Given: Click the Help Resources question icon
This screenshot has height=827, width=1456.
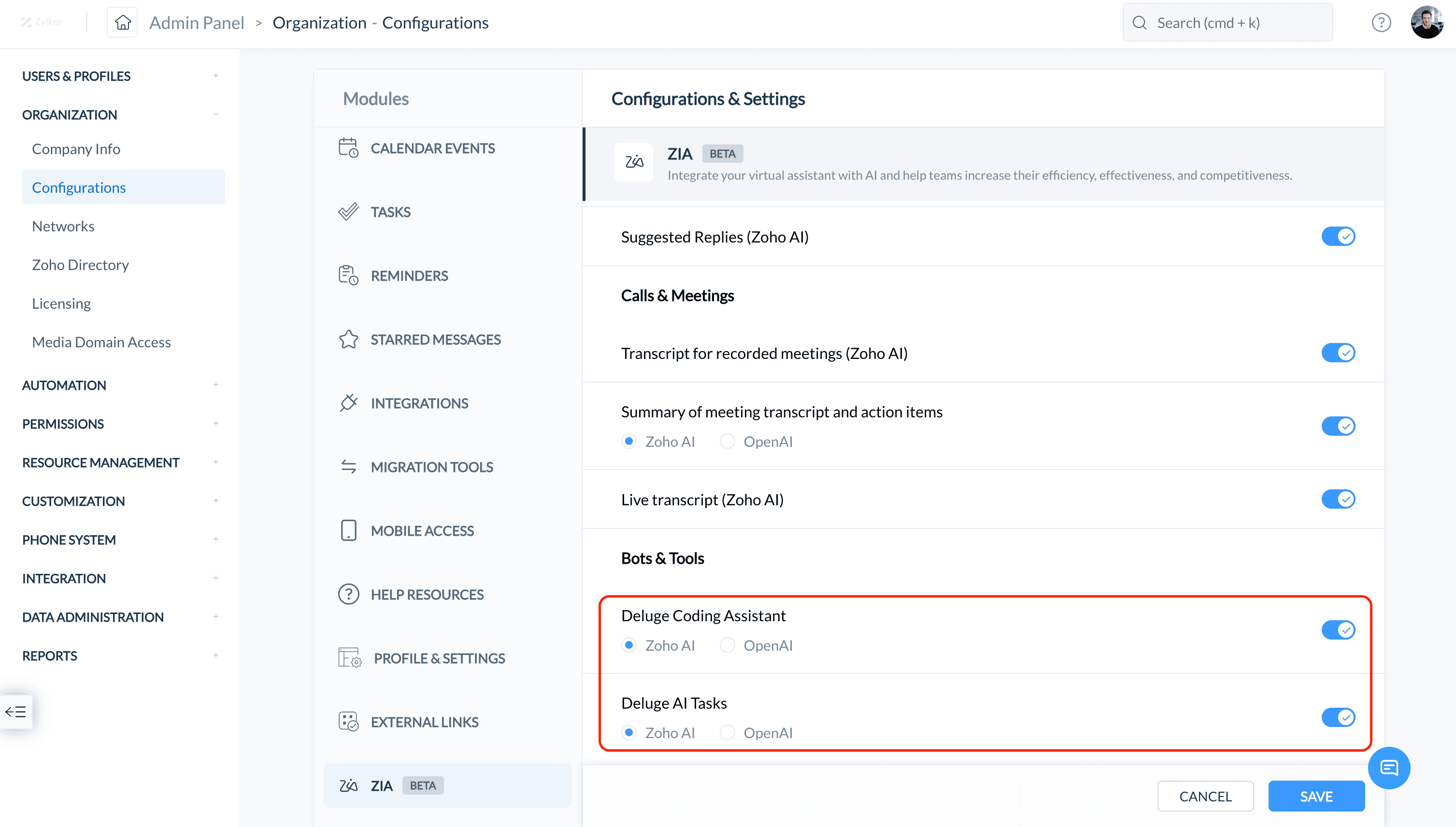Looking at the screenshot, I should coord(348,594).
